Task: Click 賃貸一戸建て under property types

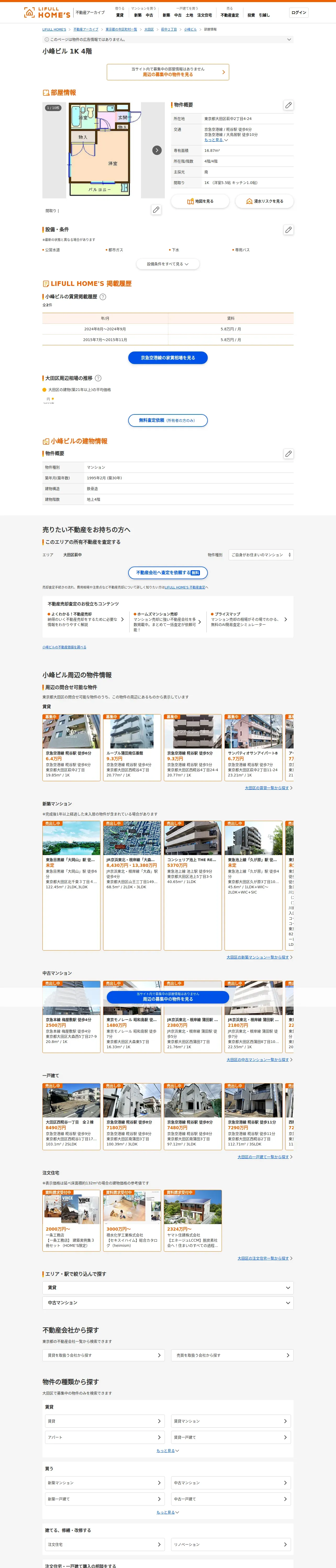Action: click(x=231, y=1437)
